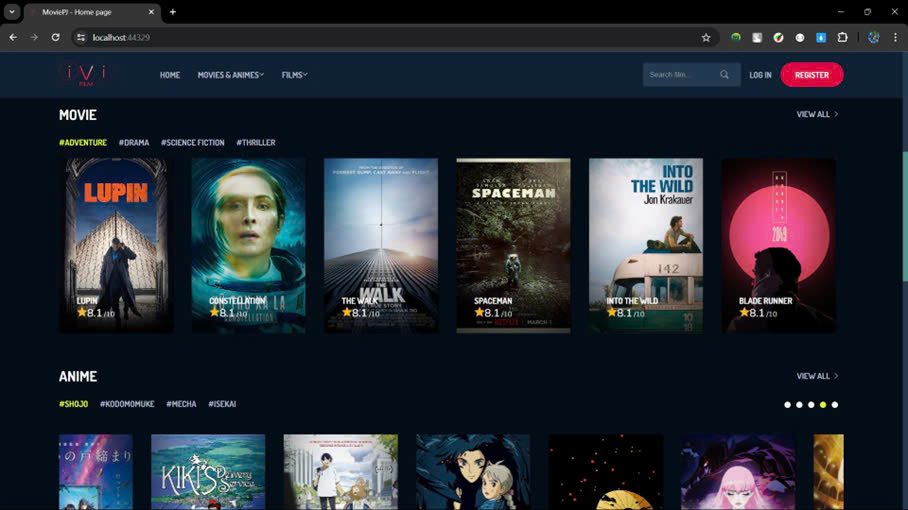Select the highlighted fourth carousel dot

pyautogui.click(x=823, y=405)
